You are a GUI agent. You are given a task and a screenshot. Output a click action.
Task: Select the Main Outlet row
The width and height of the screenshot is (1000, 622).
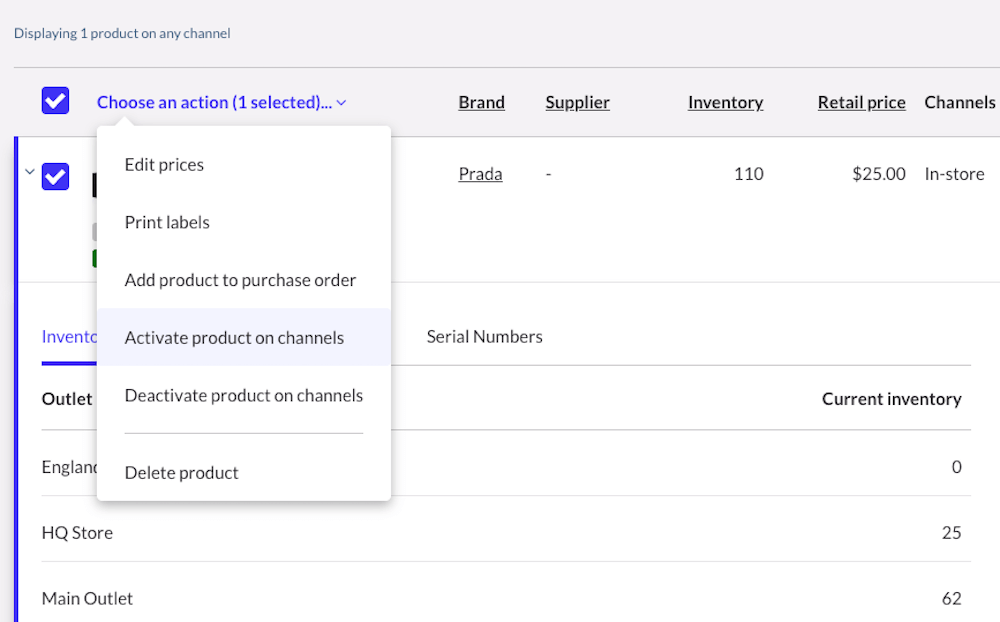(x=506, y=598)
